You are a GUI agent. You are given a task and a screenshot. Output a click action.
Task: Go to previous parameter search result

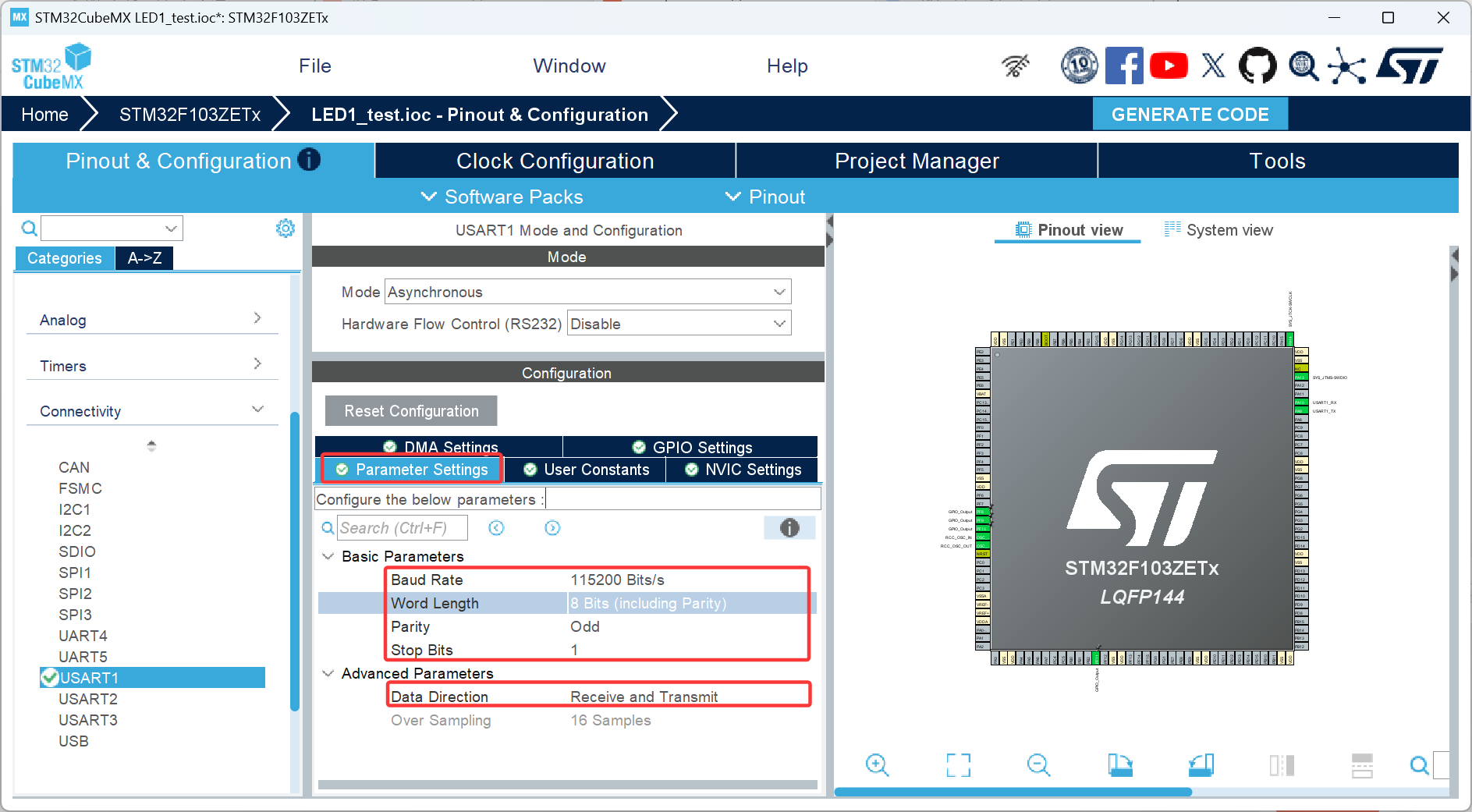click(x=496, y=528)
